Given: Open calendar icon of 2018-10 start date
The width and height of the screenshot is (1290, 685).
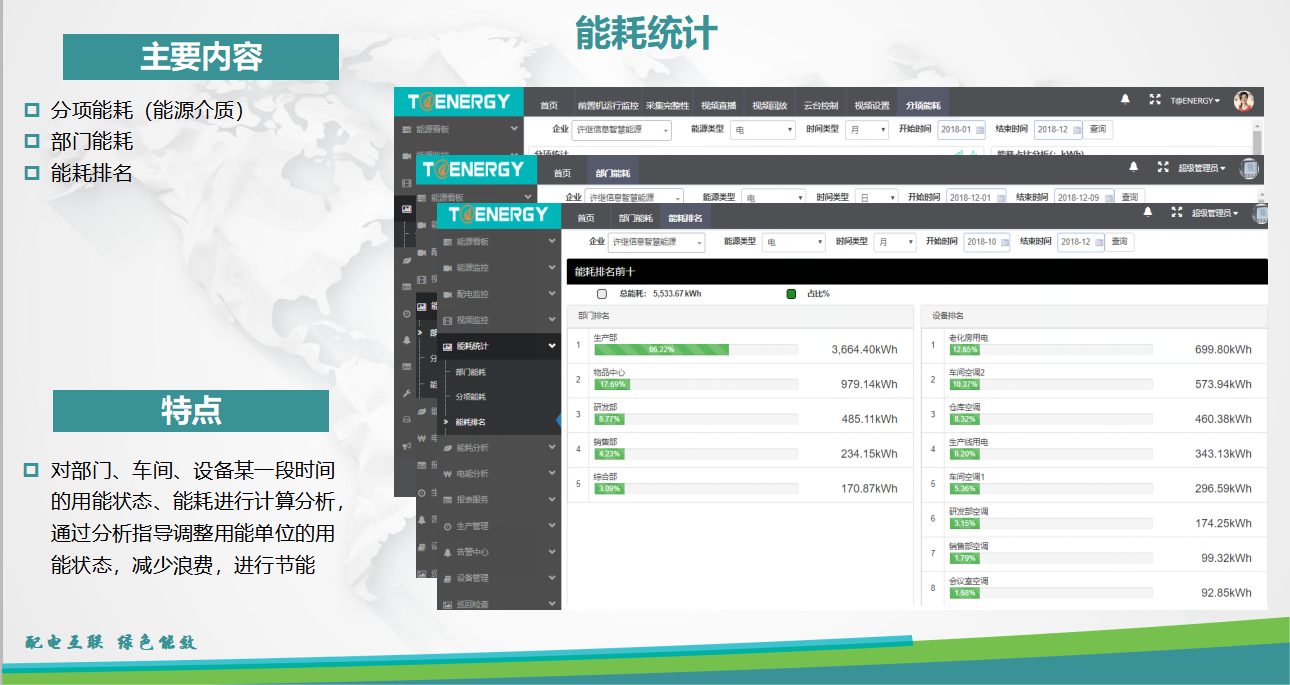Looking at the screenshot, I should (x=1002, y=242).
